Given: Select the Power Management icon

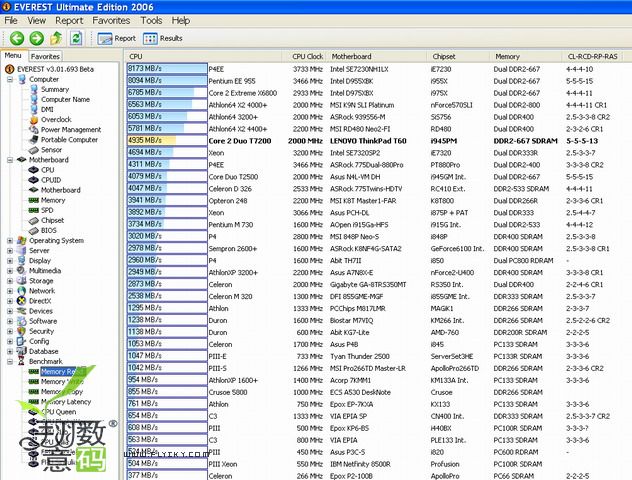Looking at the screenshot, I should point(34,130).
